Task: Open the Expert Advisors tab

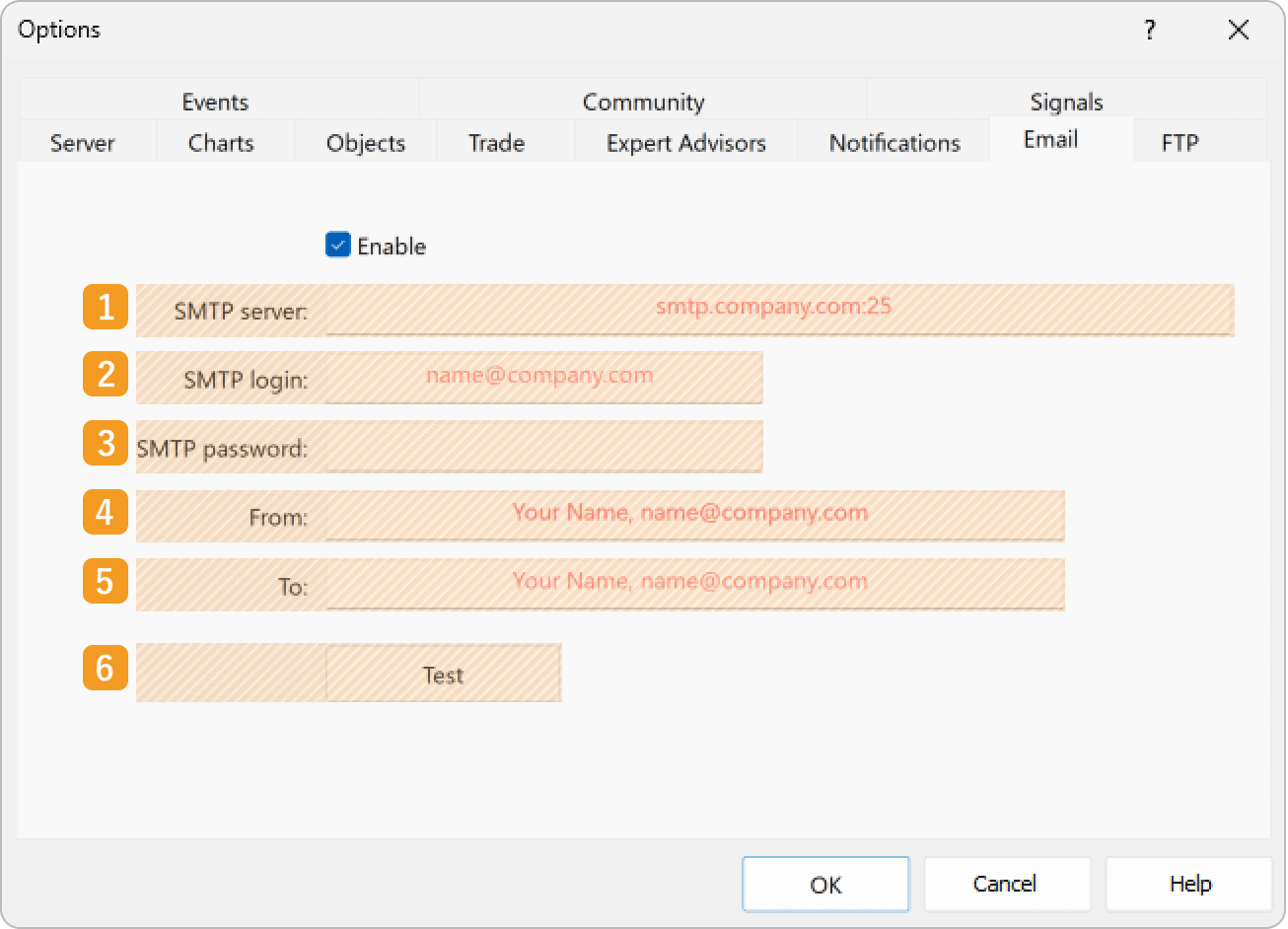Action: pos(685,143)
